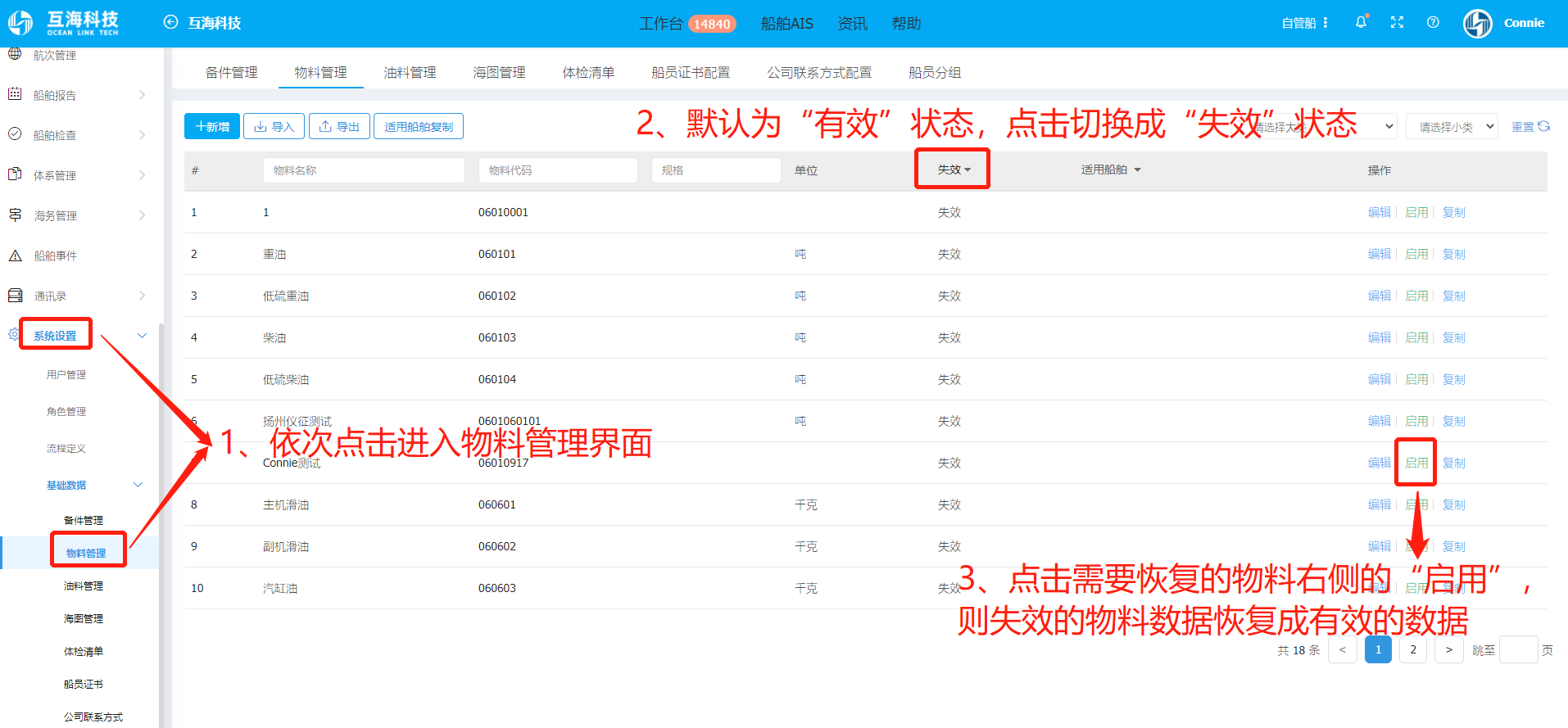Click the 航次管理 globe icon
1568x728 pixels.
[x=15, y=54]
